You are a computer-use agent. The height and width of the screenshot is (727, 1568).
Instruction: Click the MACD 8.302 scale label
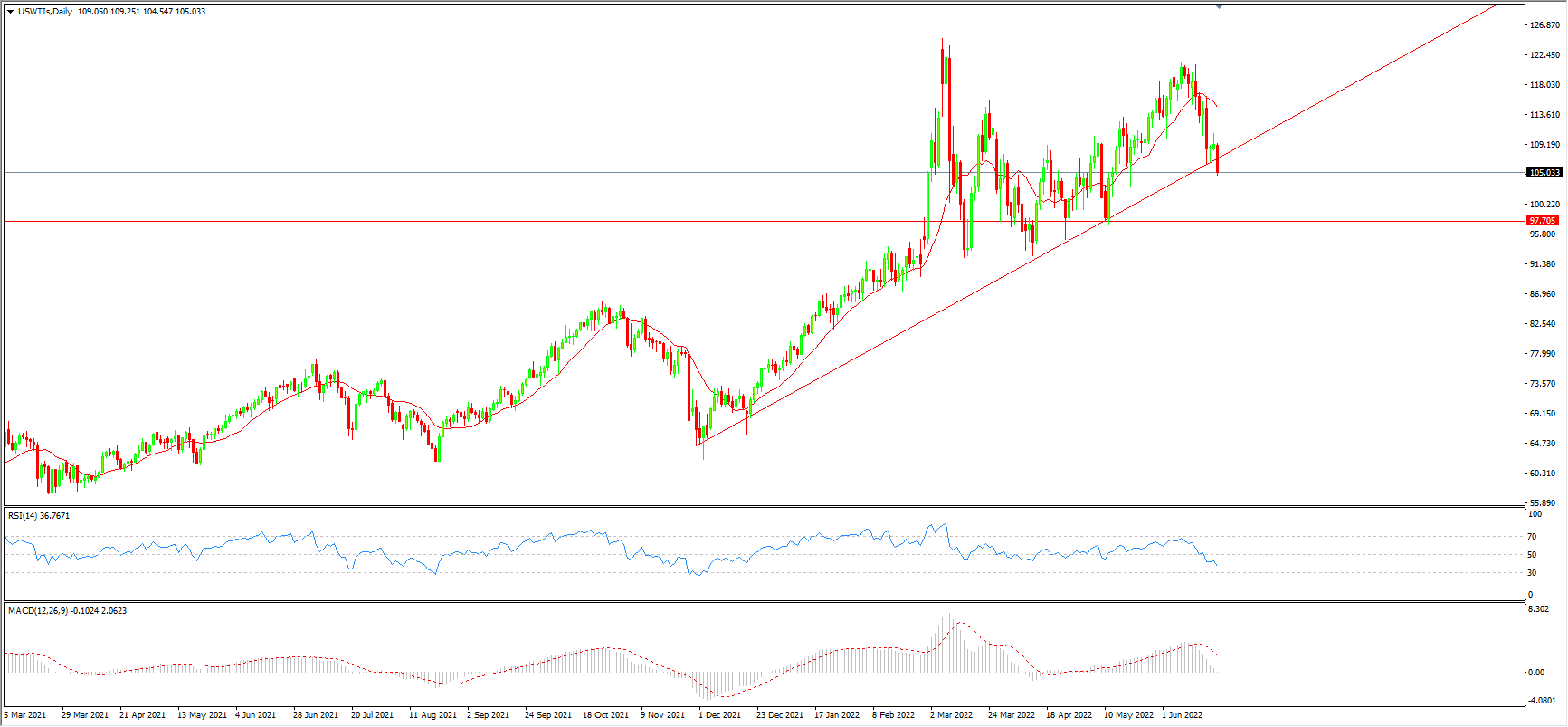point(1537,610)
